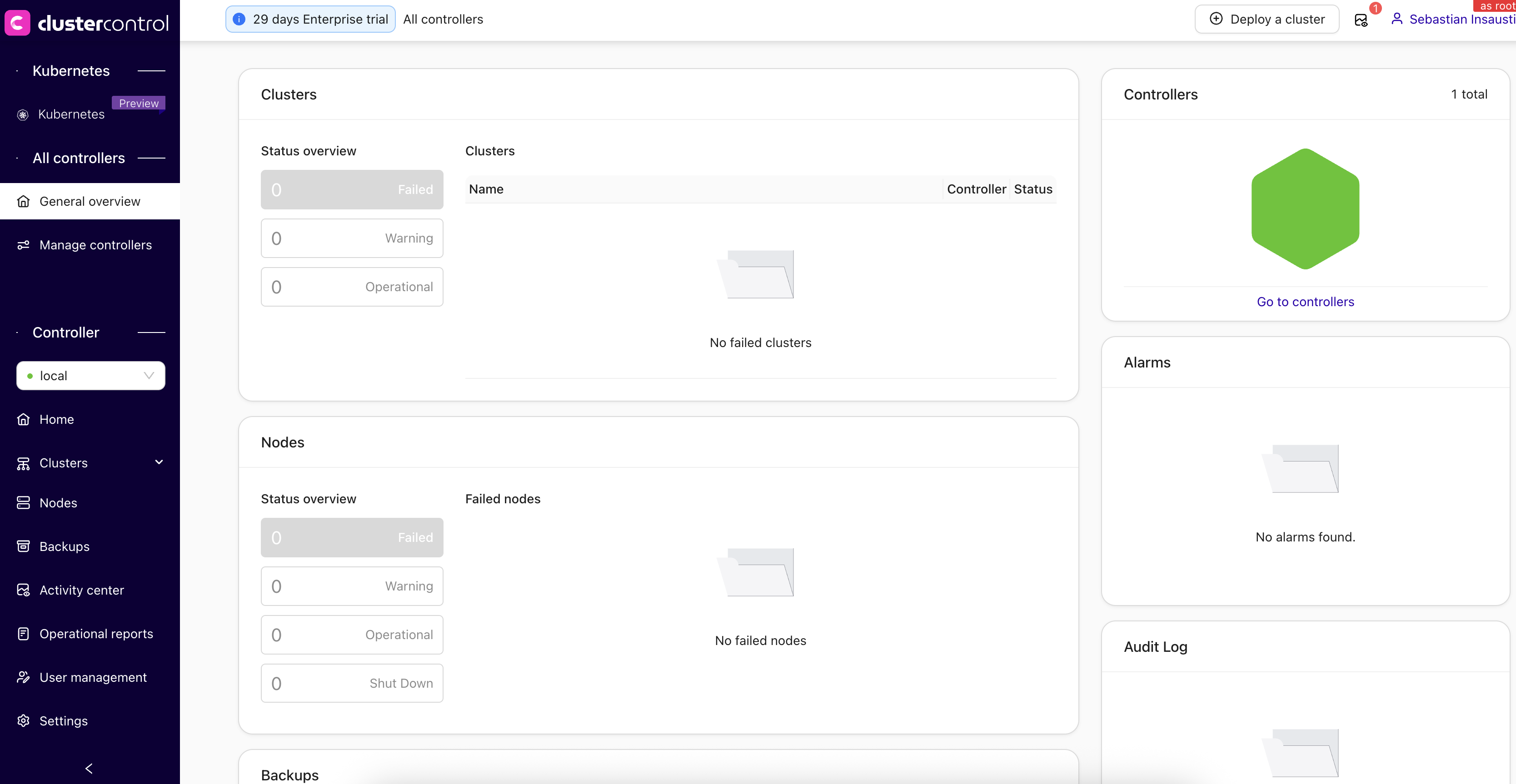Viewport: 1516px width, 784px height.
Task: Open the Nodes sidebar menu item
Action: [58, 503]
